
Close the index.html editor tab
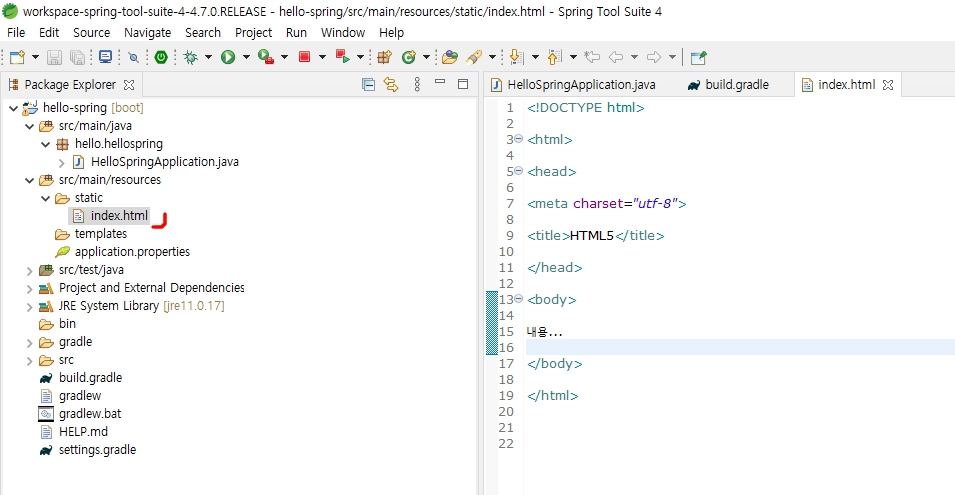click(x=887, y=85)
